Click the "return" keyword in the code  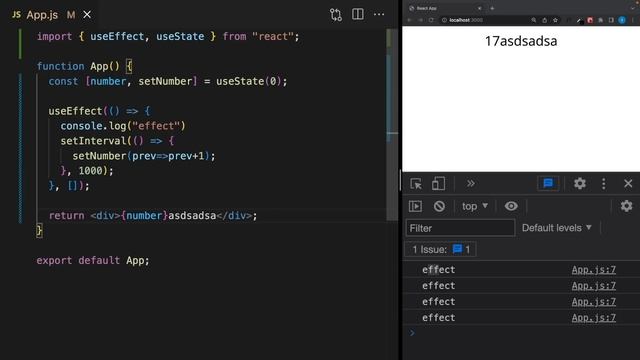coord(67,216)
